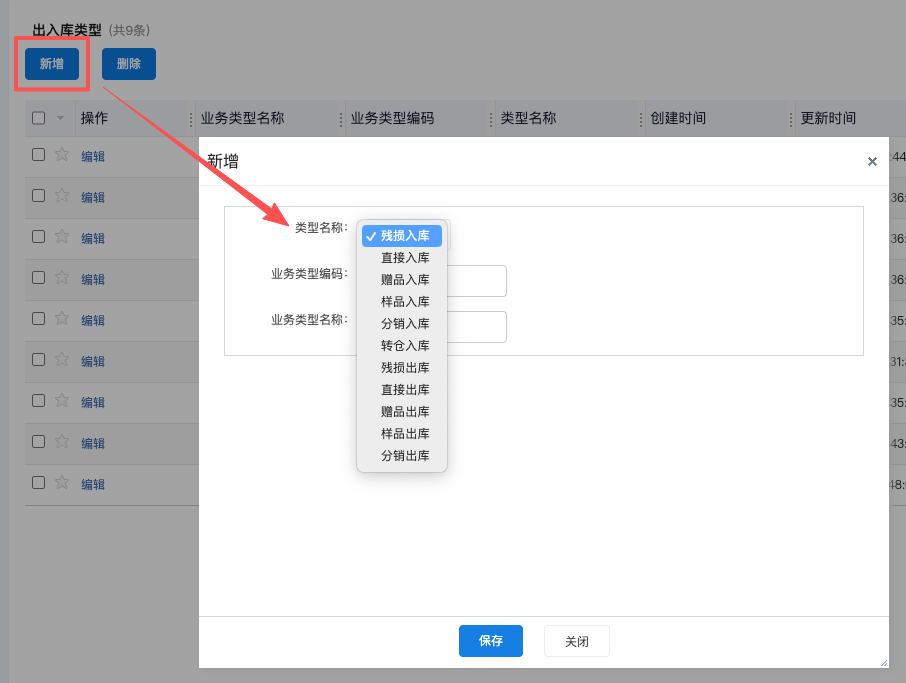Star the third table row

pos(62,236)
